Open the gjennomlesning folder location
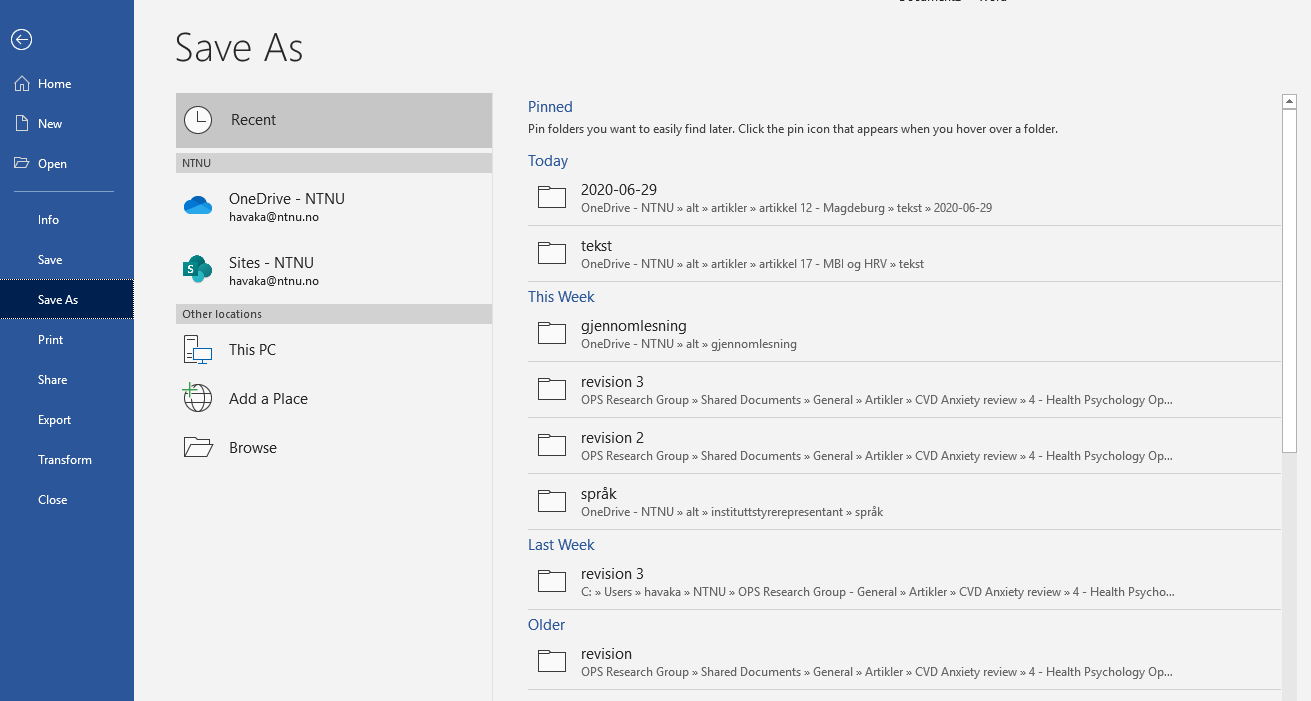Viewport: 1311px width, 701px height. [633, 326]
